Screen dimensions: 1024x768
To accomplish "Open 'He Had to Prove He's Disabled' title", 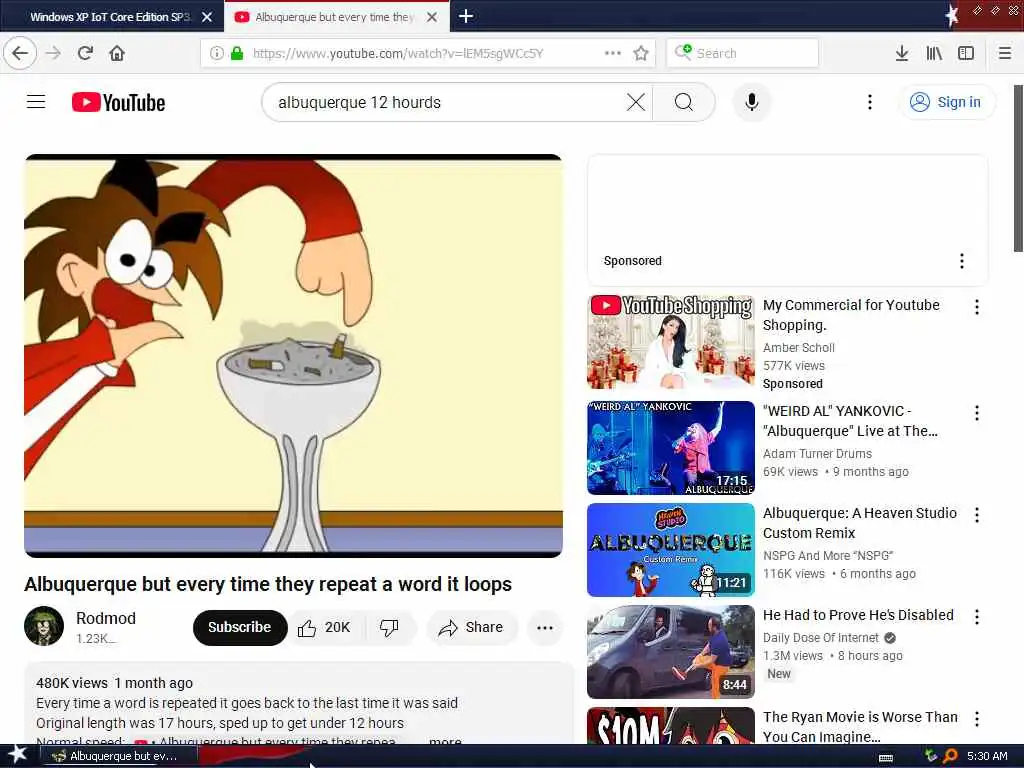I will pos(858,615).
